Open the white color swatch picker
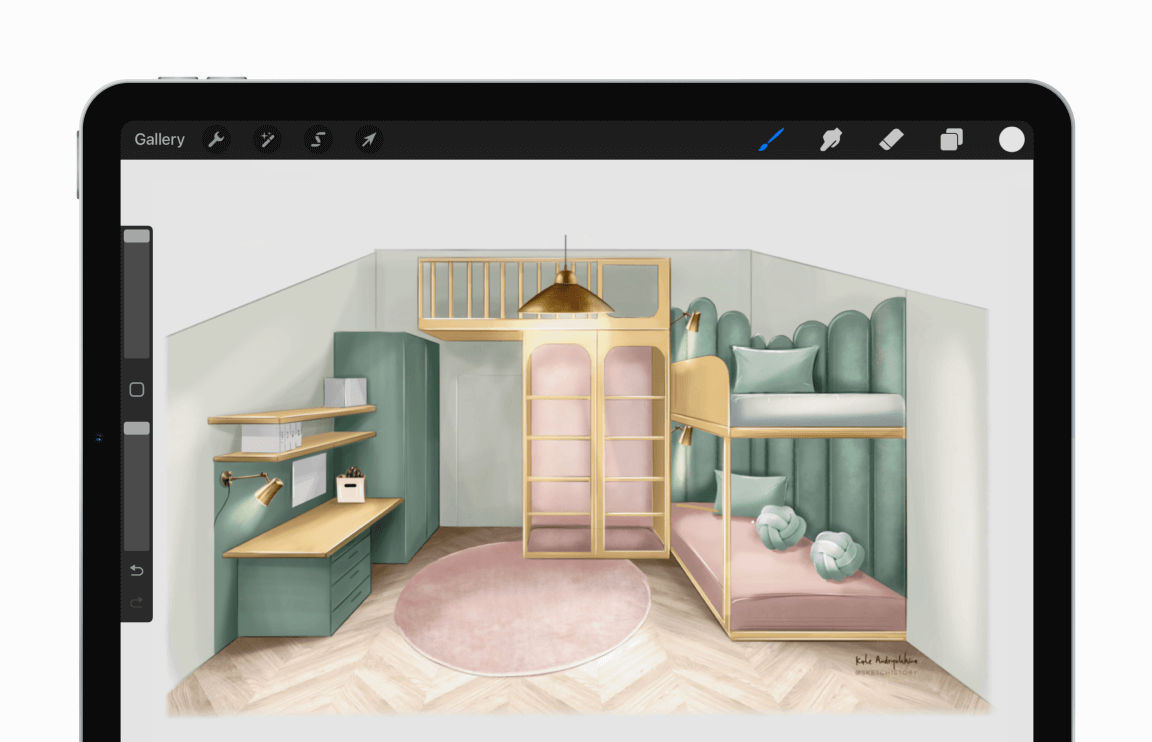1152x742 pixels. pos(1012,140)
